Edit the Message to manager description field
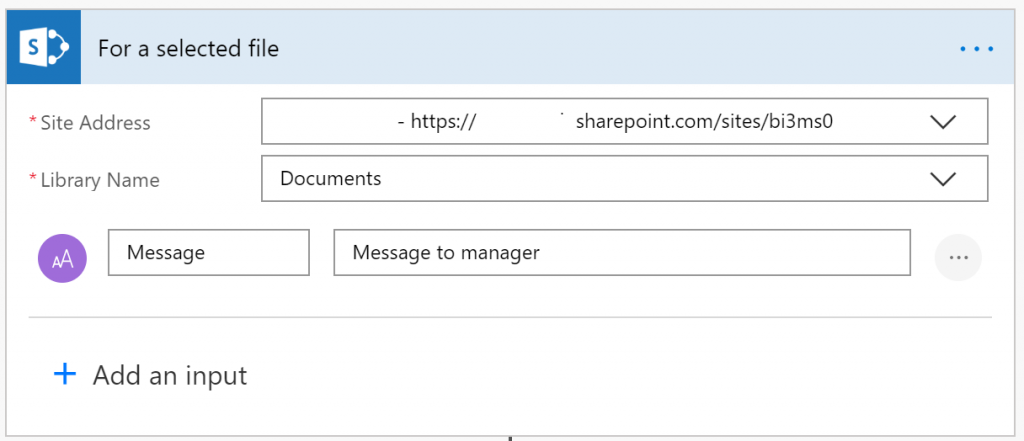 click(622, 252)
